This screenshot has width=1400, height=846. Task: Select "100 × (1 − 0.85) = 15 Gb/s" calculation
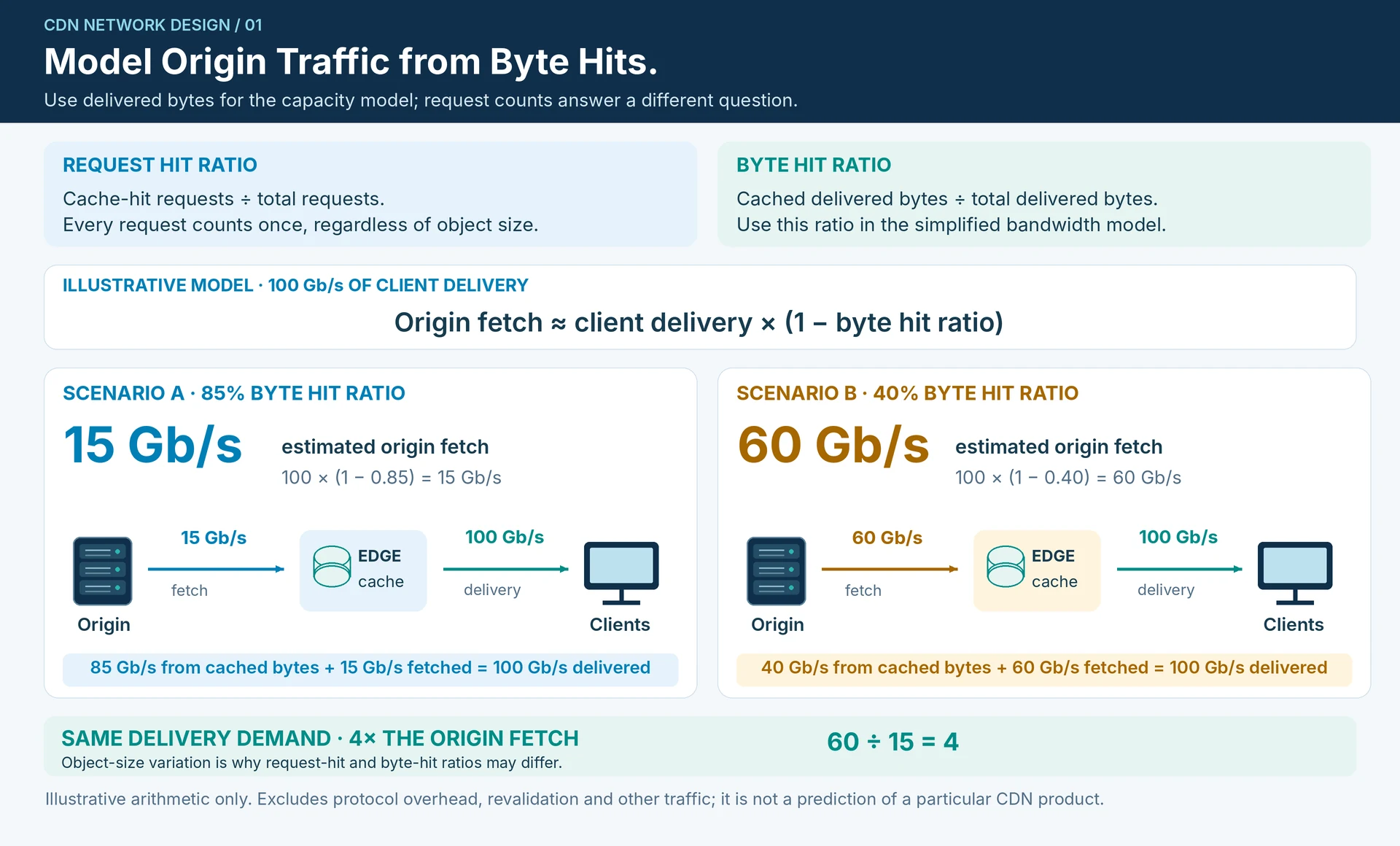coord(392,477)
